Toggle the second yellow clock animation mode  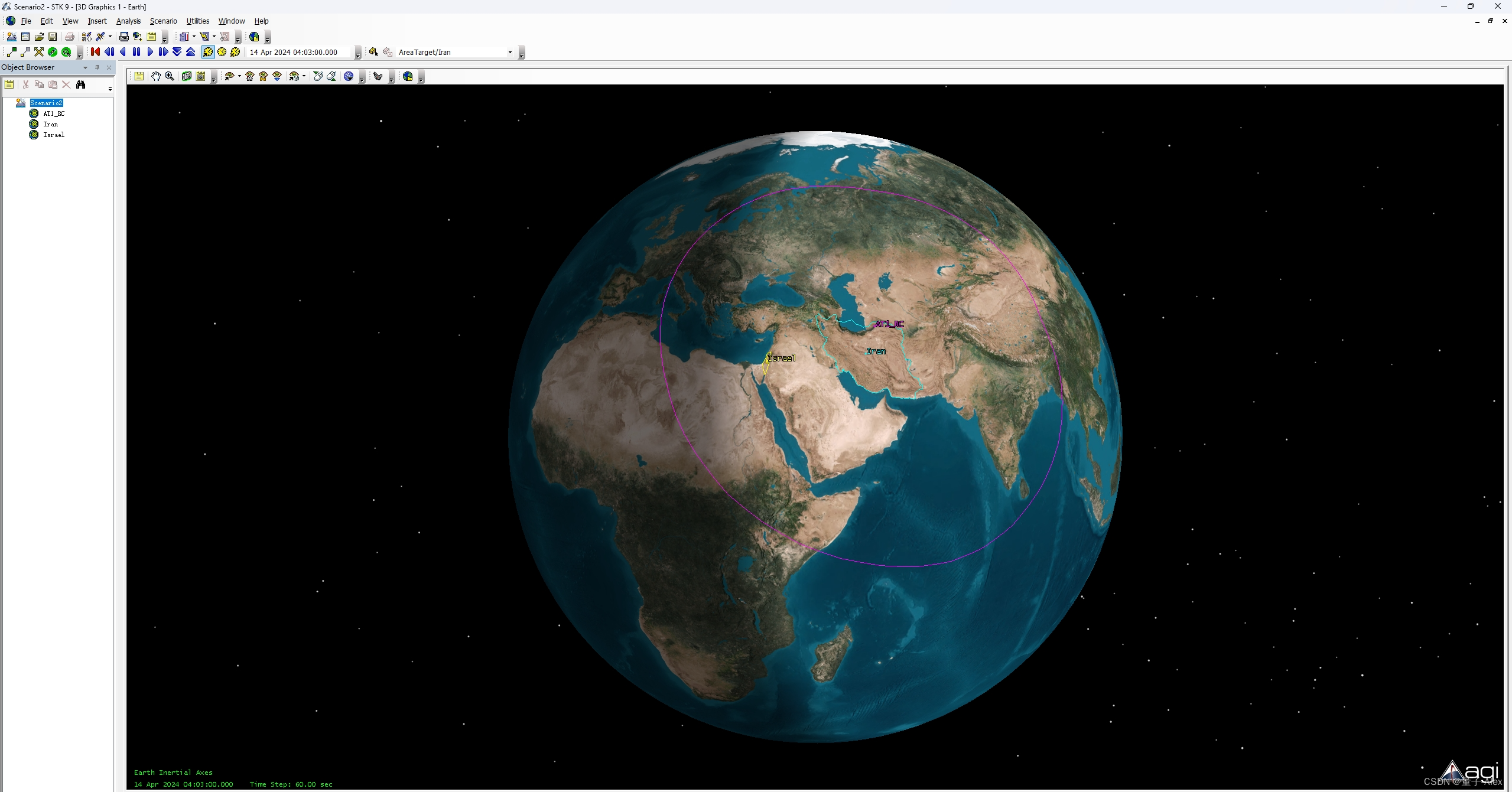pyautogui.click(x=222, y=52)
